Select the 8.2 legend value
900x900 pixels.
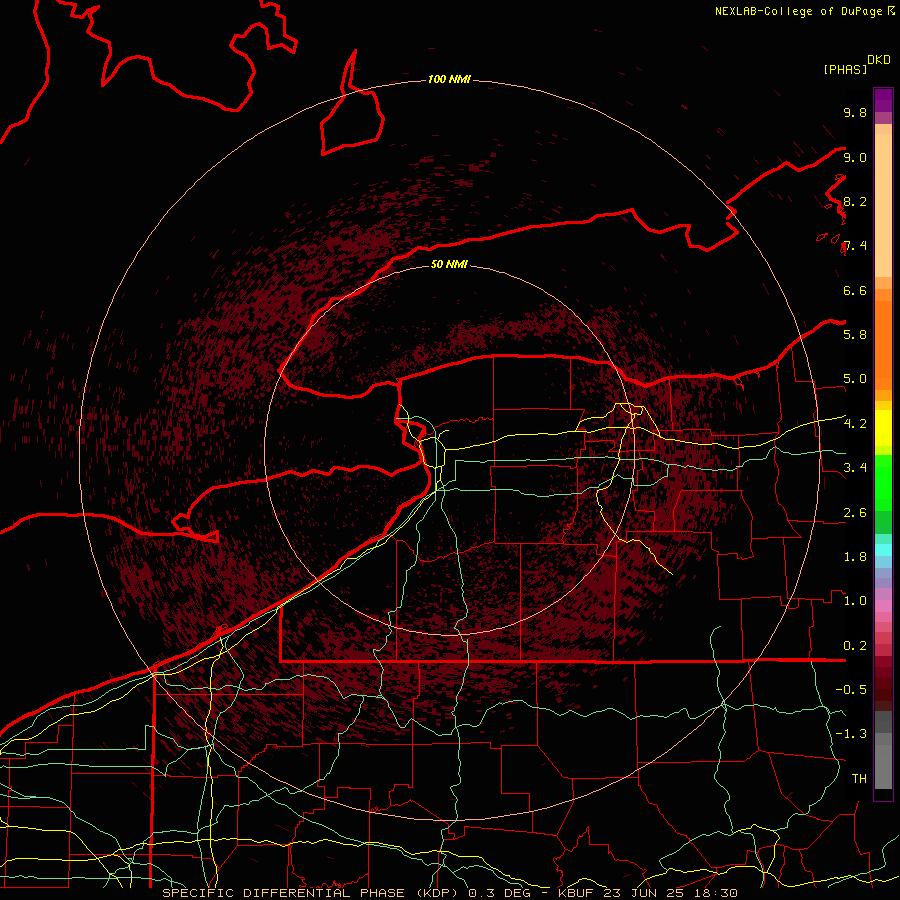[855, 201]
